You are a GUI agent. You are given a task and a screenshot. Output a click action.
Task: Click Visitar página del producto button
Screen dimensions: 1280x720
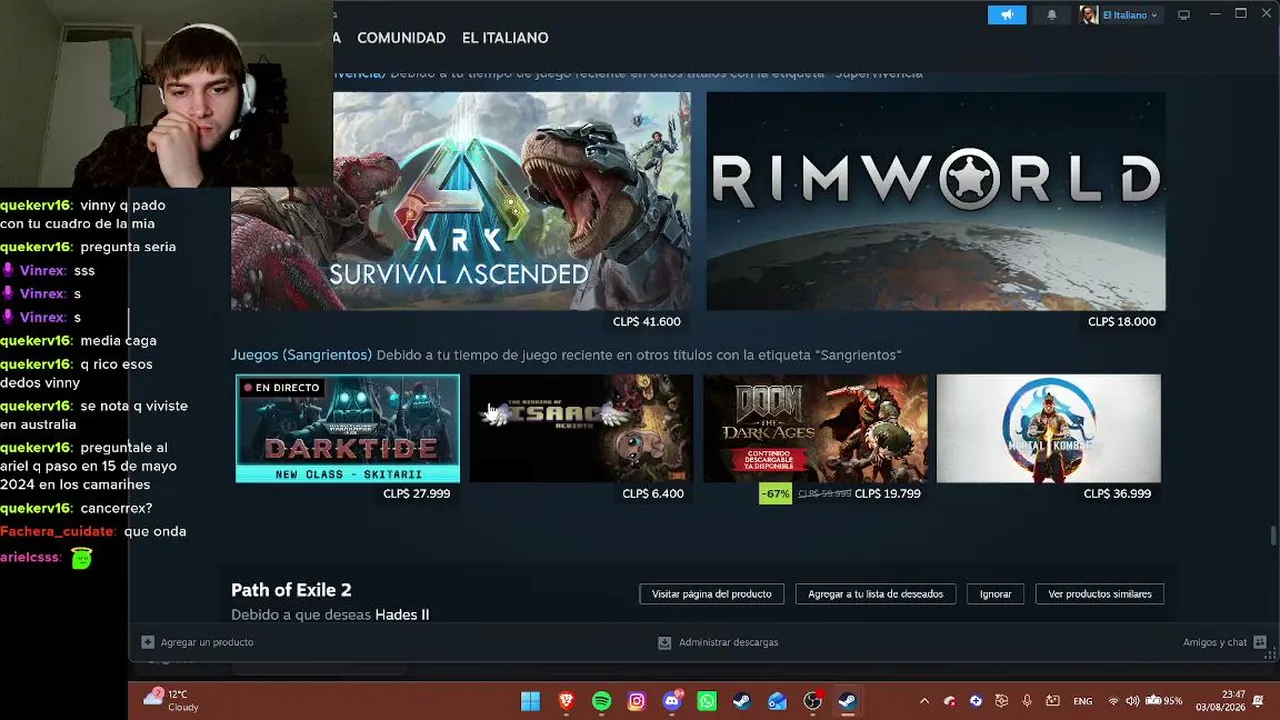coord(712,594)
